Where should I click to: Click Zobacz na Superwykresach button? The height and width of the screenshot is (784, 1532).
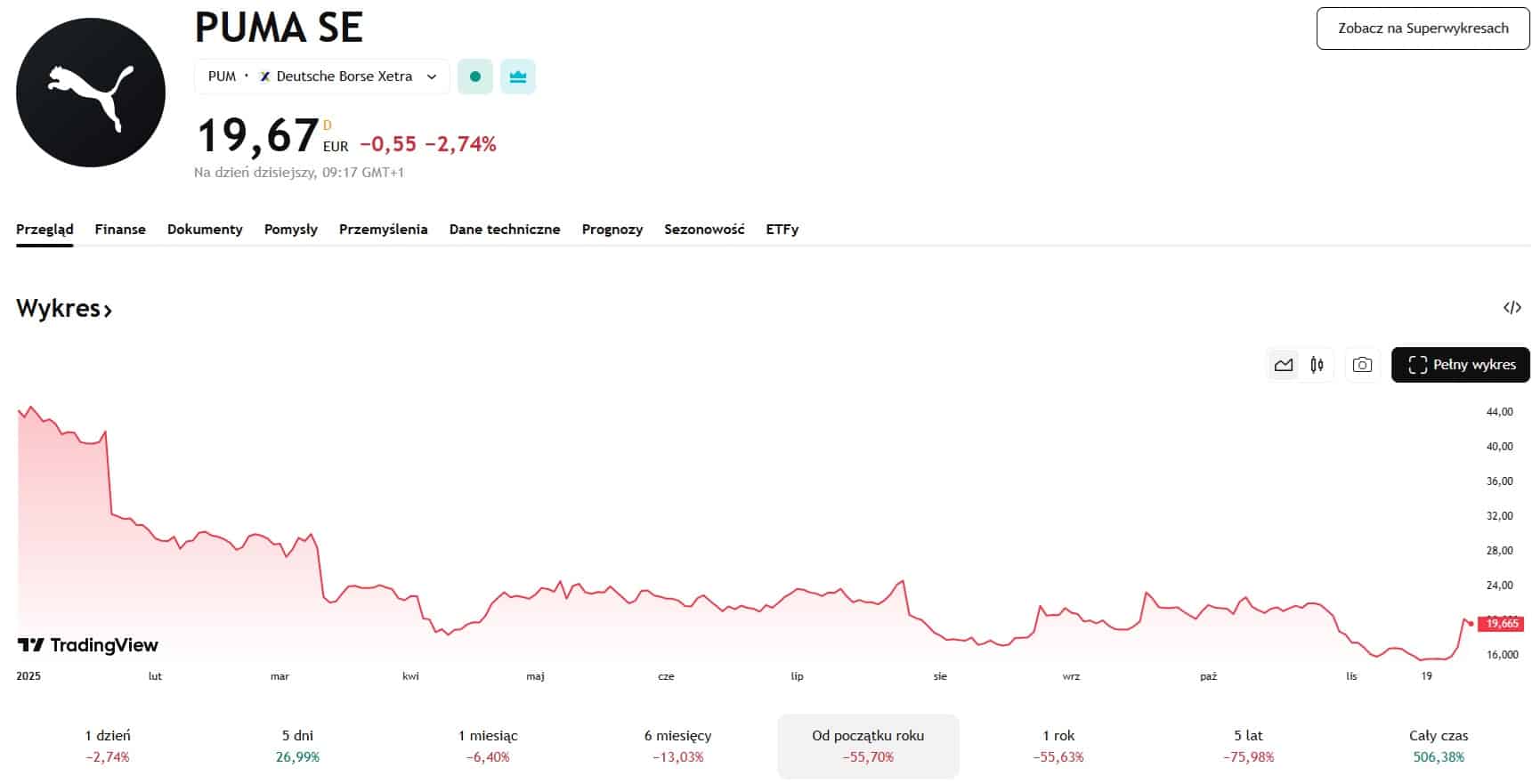coord(1423,28)
